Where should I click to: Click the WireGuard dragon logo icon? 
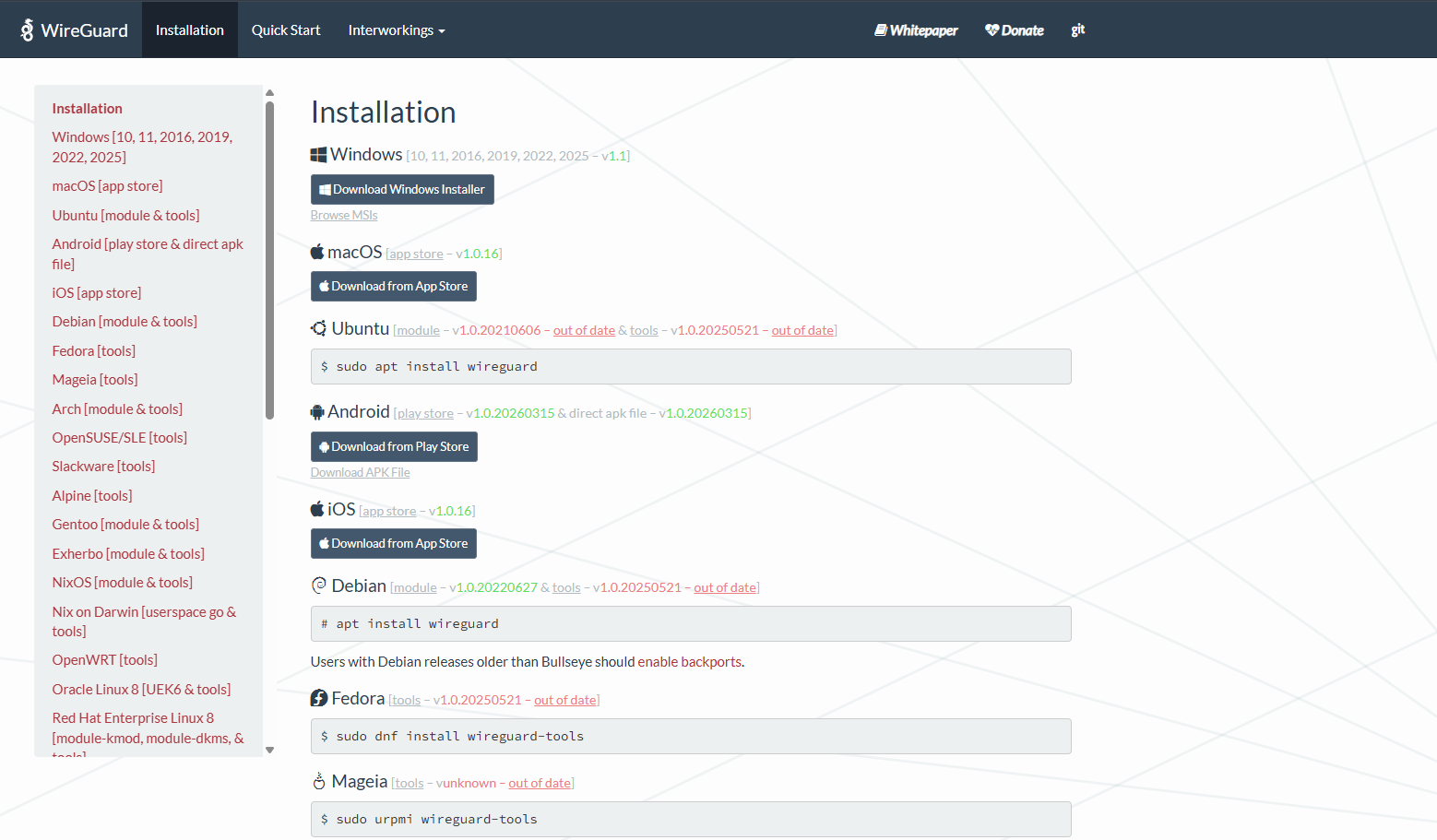coord(28,30)
